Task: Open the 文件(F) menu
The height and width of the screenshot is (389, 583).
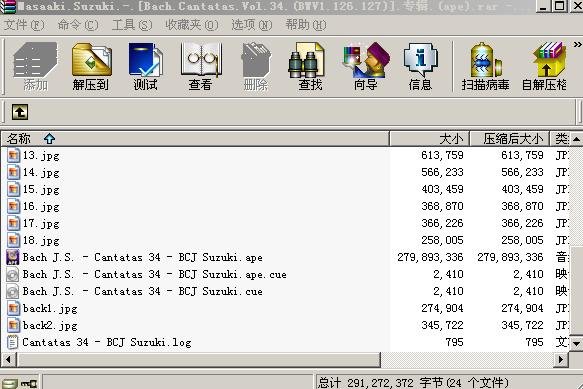Action: pyautogui.click(x=24, y=25)
